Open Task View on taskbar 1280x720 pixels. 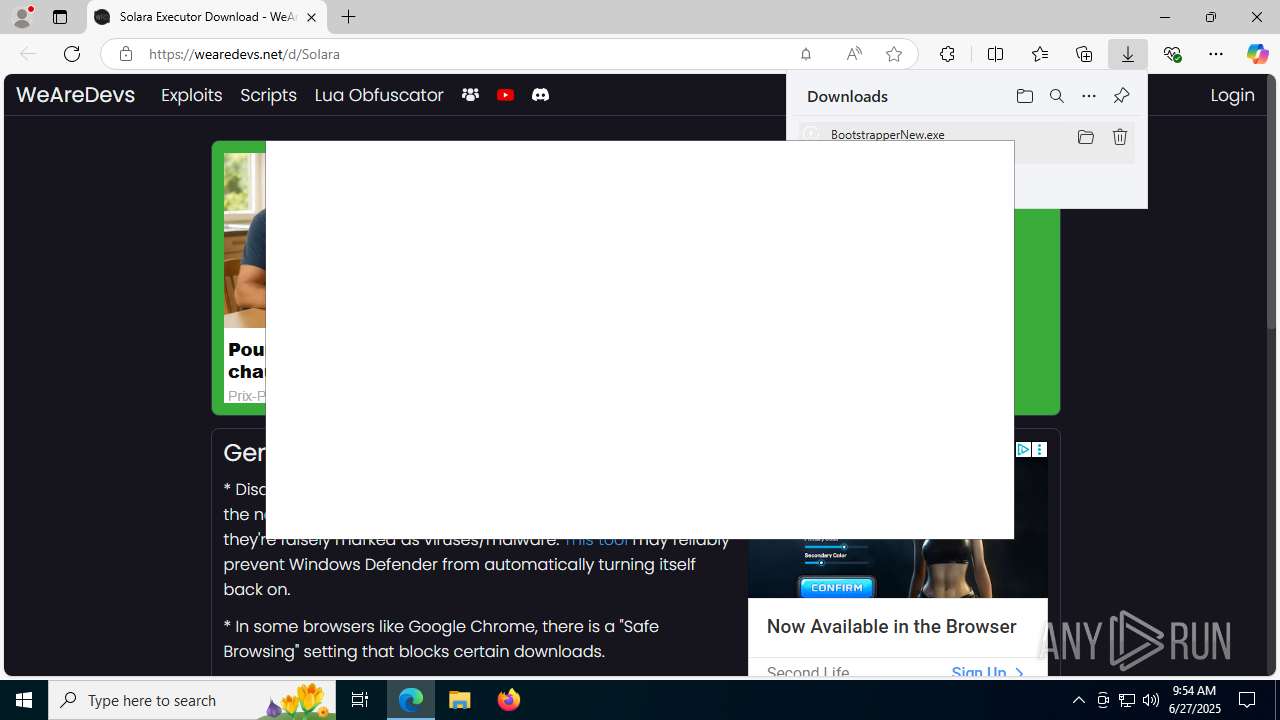pos(360,700)
